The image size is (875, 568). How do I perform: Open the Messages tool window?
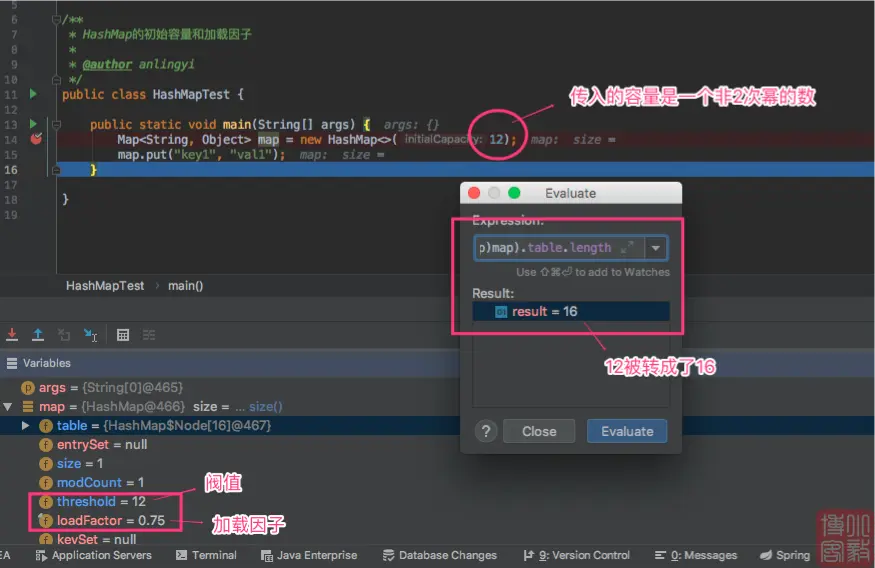click(x=696, y=555)
